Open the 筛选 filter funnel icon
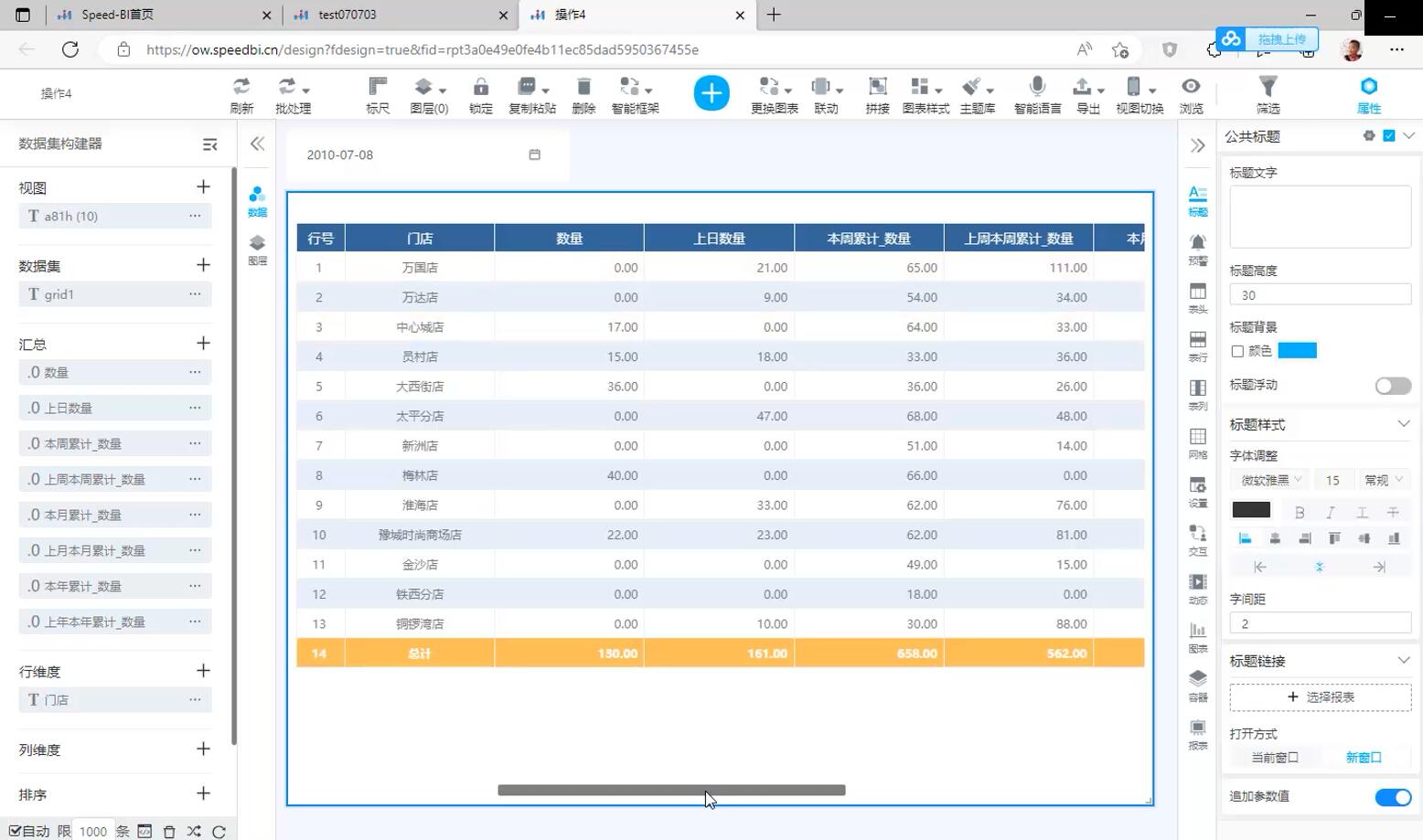 coord(1268,87)
